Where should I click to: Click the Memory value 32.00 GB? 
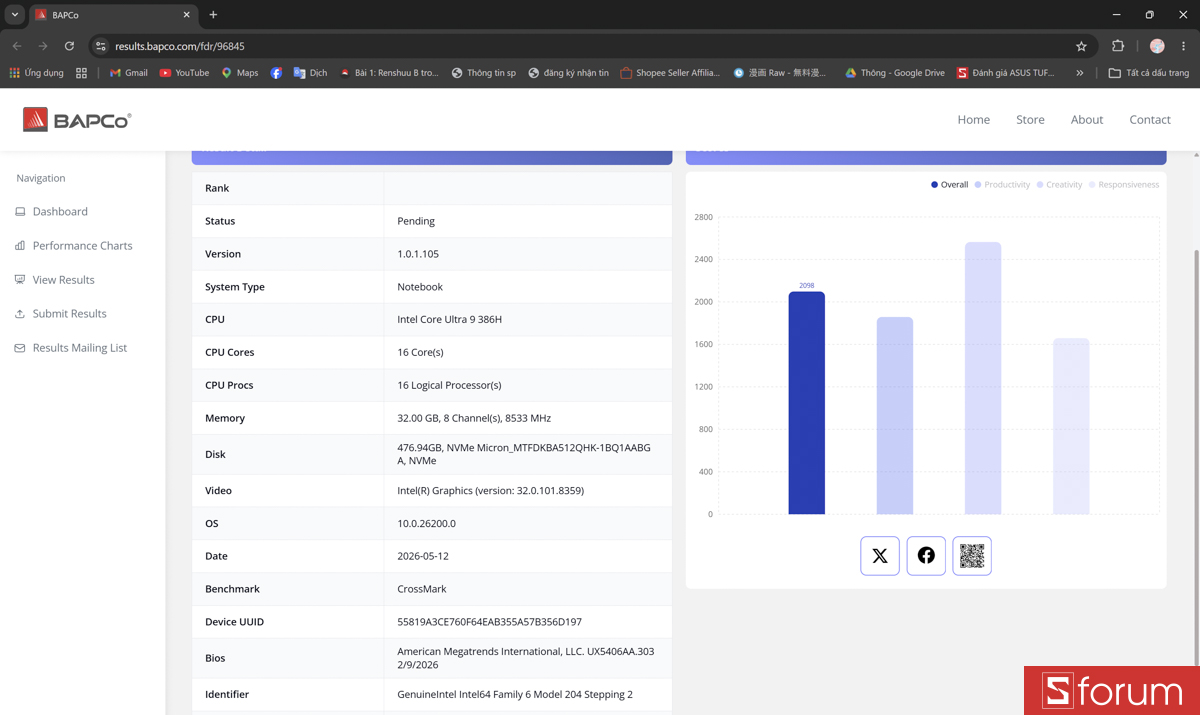coord(474,418)
